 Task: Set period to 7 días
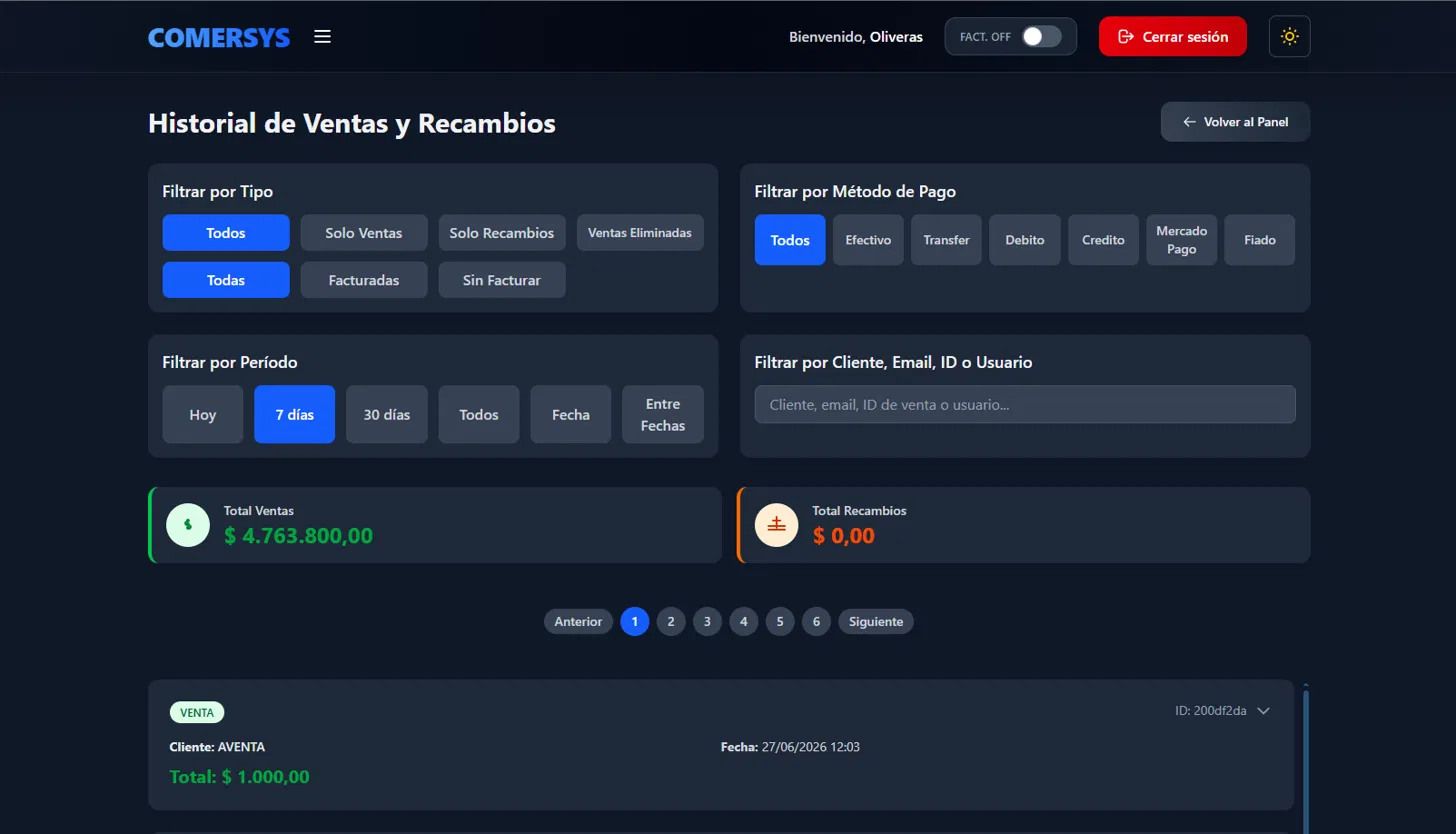(x=295, y=414)
